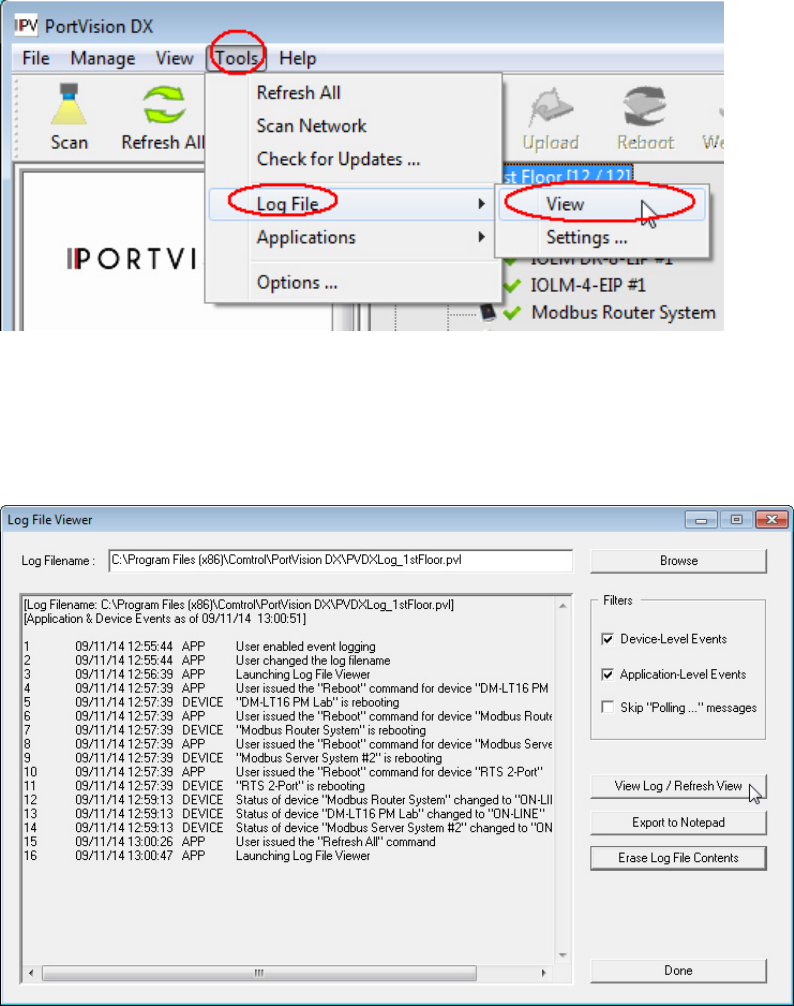Click the log scrollbar right arrow
The height and width of the screenshot is (1006, 794).
pos(544,973)
